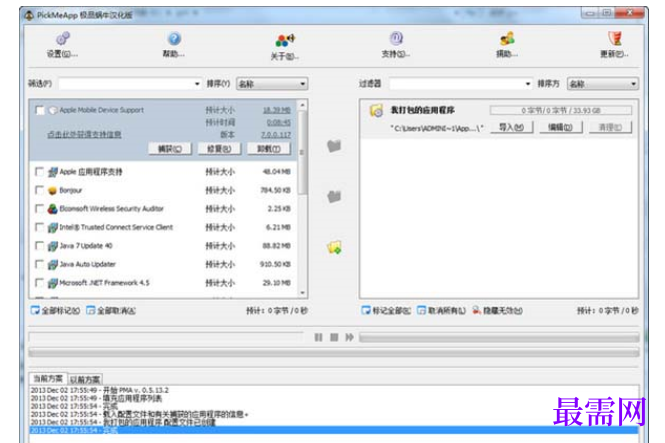Screen dimensions: 665x443
Task: Click the 18.39 MB estimated size link
Action: 277,110
